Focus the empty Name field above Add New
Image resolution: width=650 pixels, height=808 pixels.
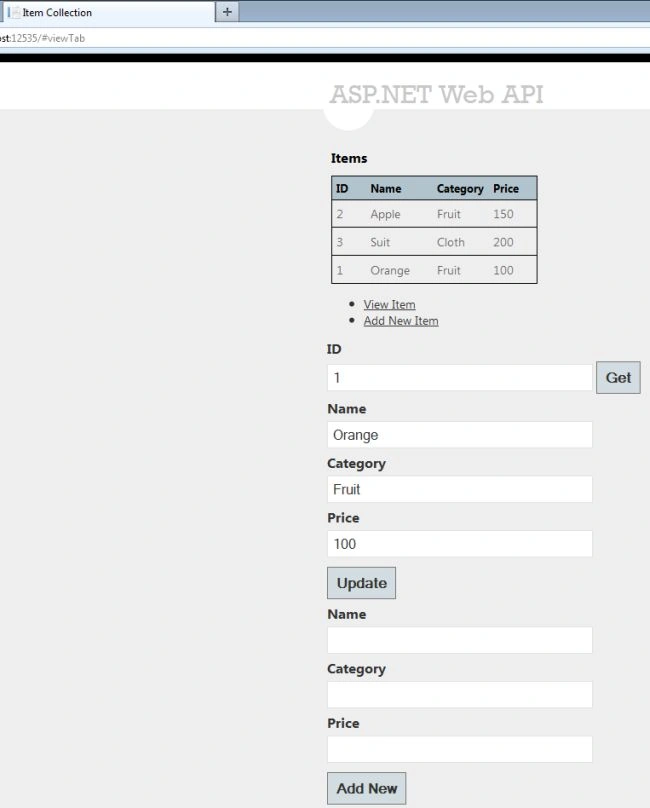[x=460, y=640]
